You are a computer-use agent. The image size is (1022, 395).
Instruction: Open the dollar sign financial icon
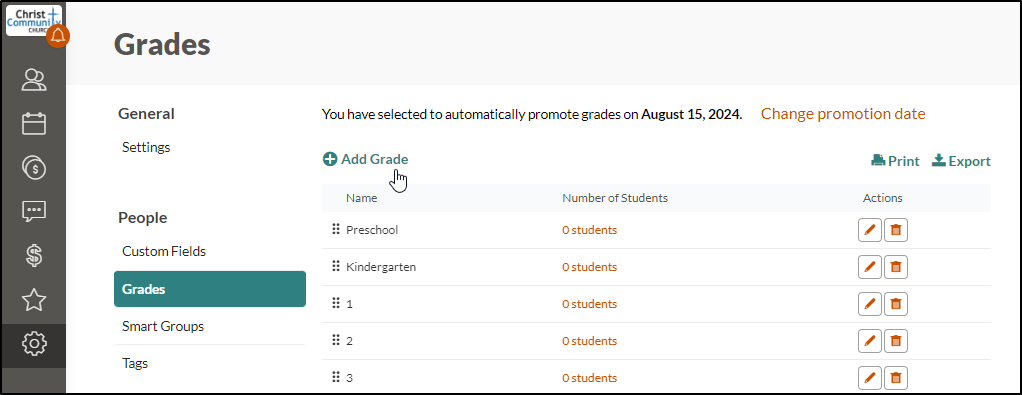(x=34, y=255)
